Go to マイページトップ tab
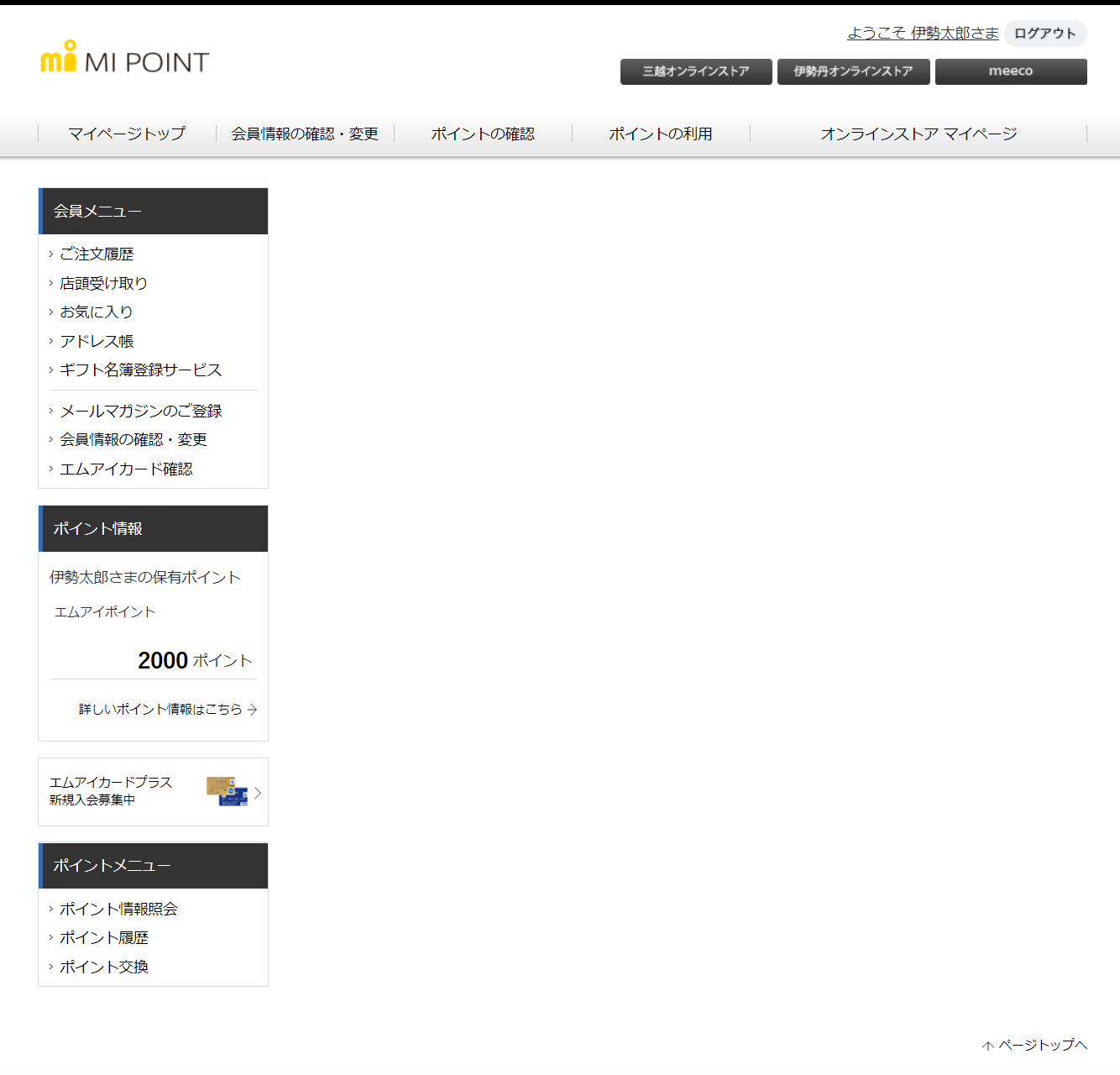The width and height of the screenshot is (1120, 1075). (127, 134)
